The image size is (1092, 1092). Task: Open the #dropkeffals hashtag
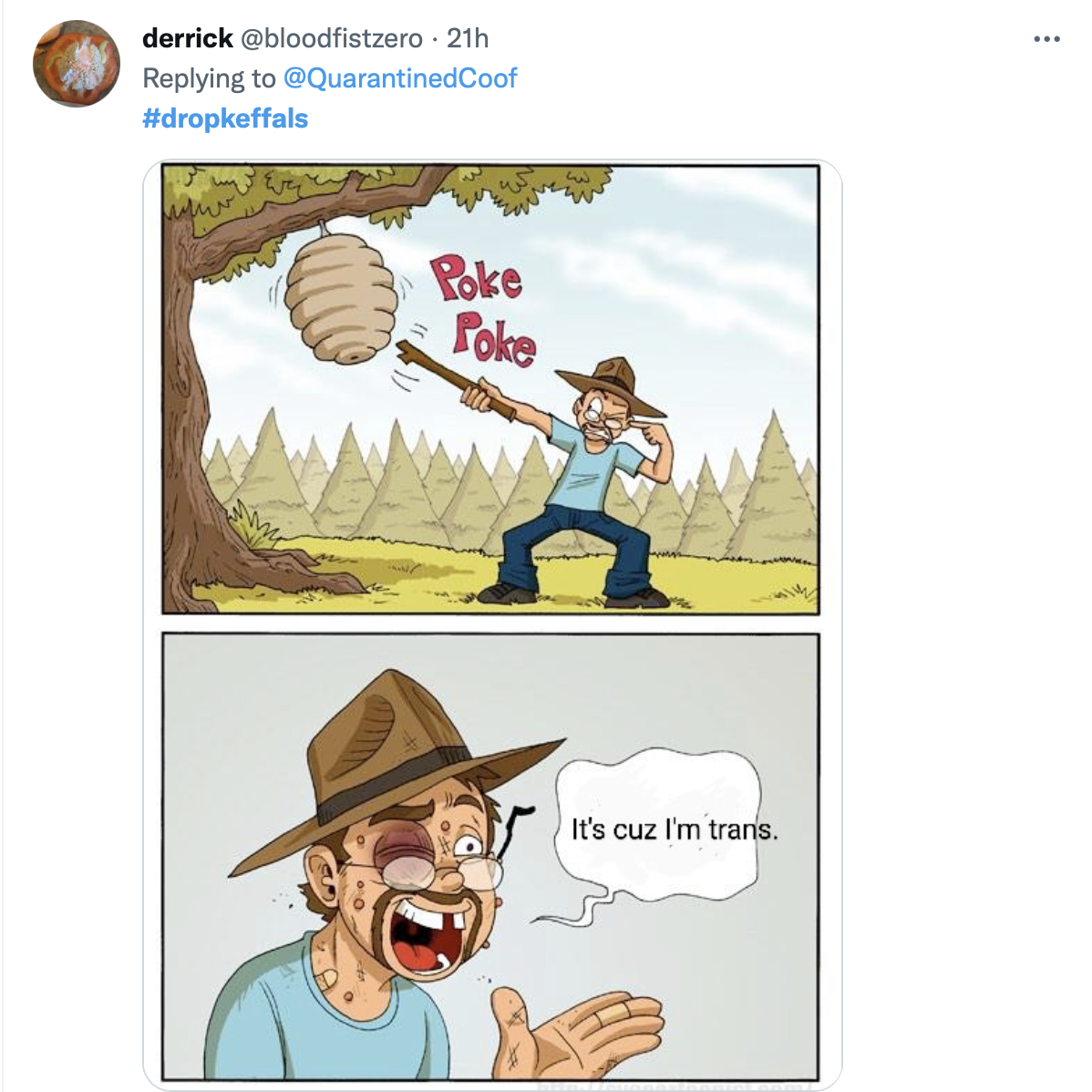225,118
